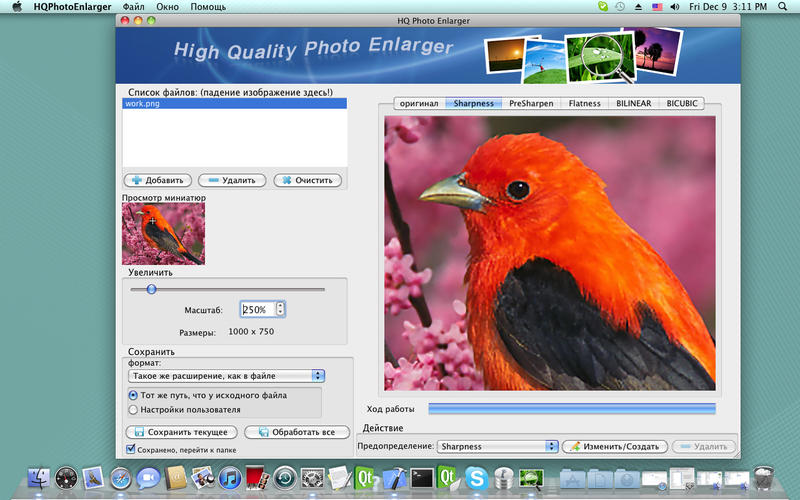
Task: Open the формат dropdown
Action: [x=226, y=376]
